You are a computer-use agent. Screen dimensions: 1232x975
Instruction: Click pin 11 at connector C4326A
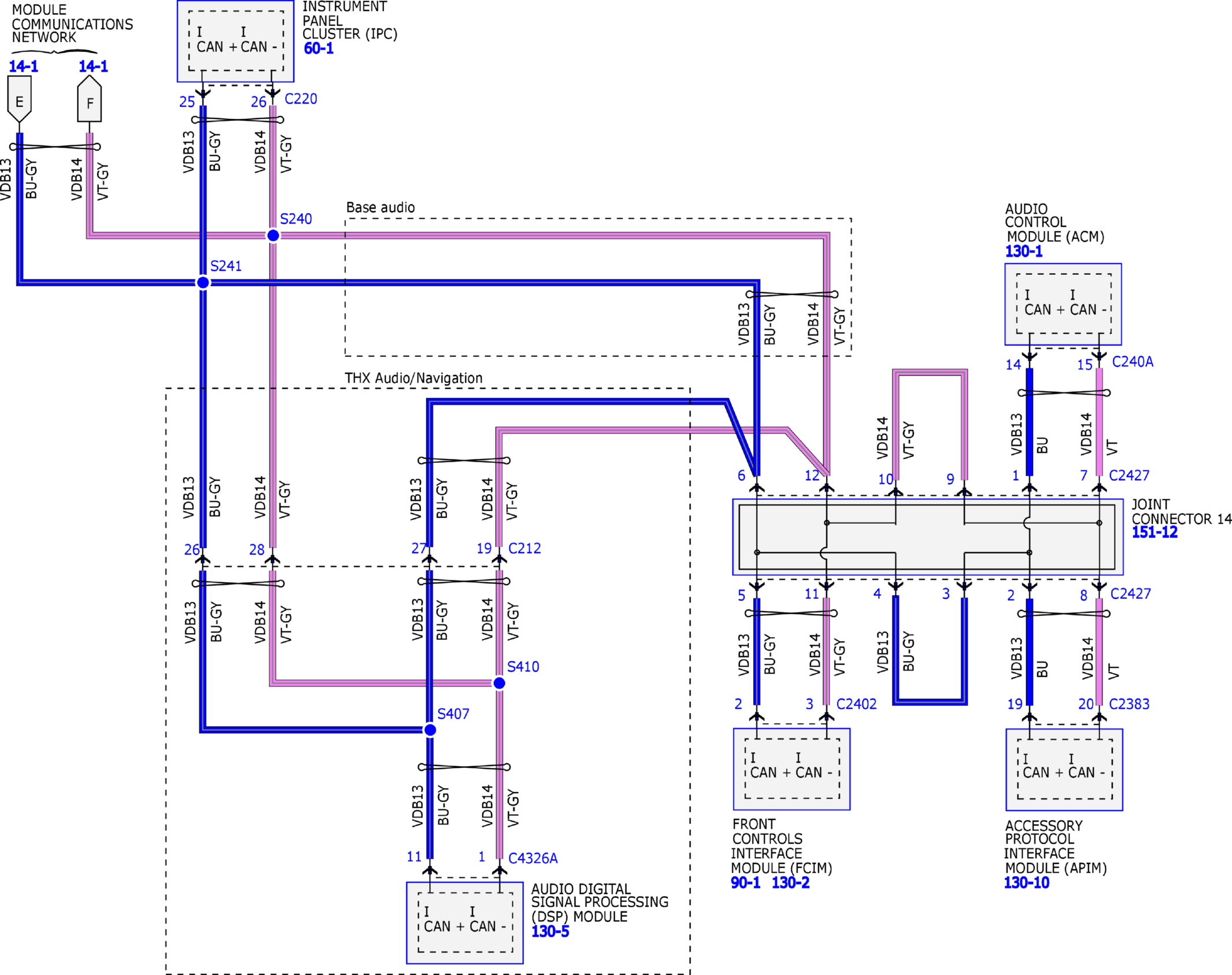[x=414, y=857]
